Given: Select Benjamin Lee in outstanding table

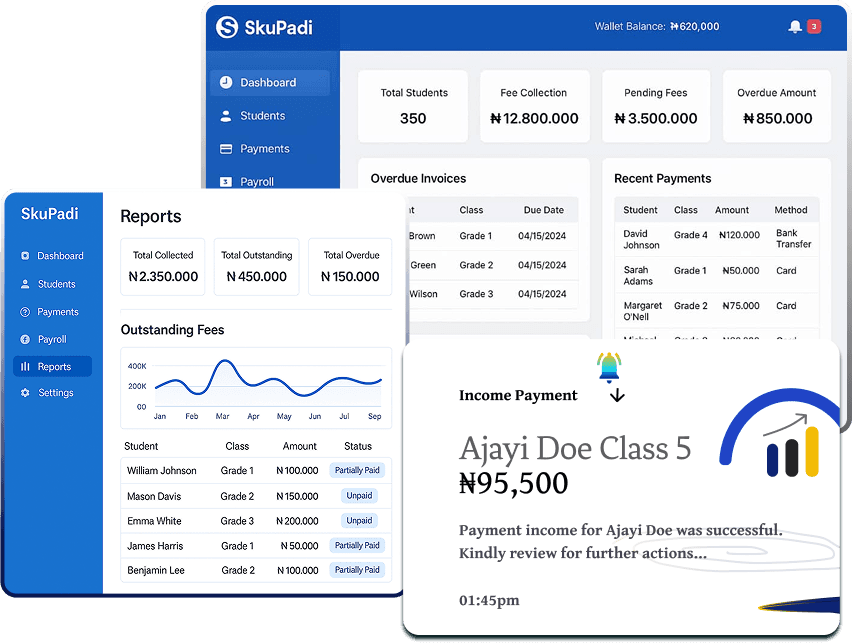Looking at the screenshot, I should coord(155,570).
